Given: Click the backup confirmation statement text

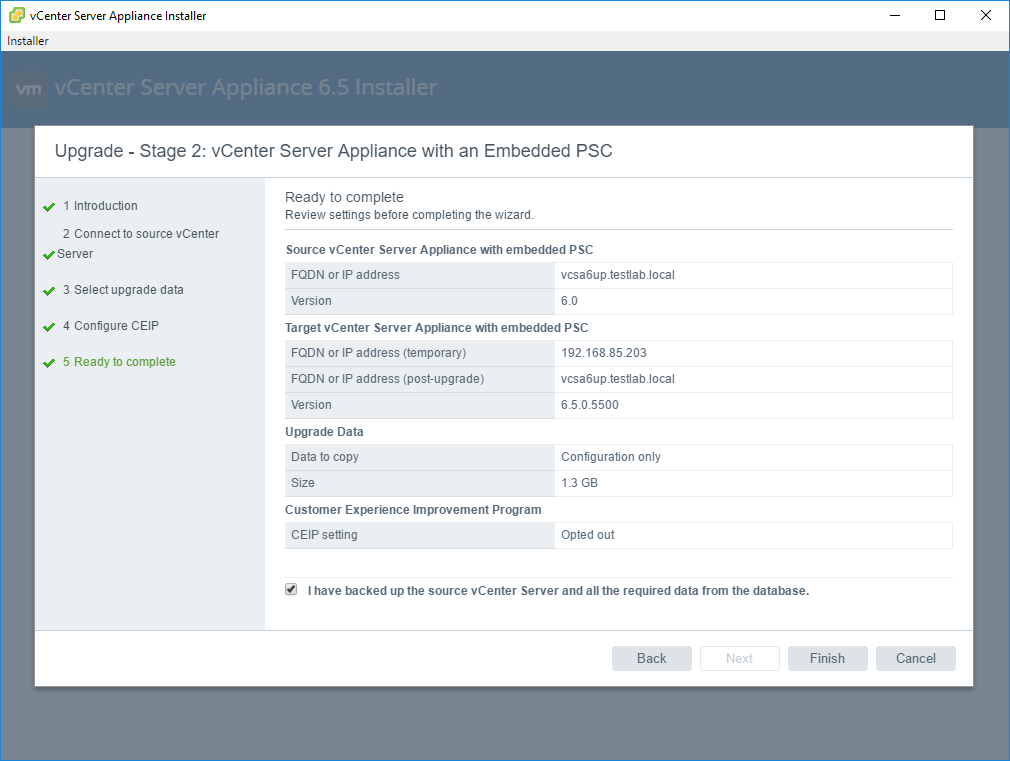Looking at the screenshot, I should click(x=558, y=591).
